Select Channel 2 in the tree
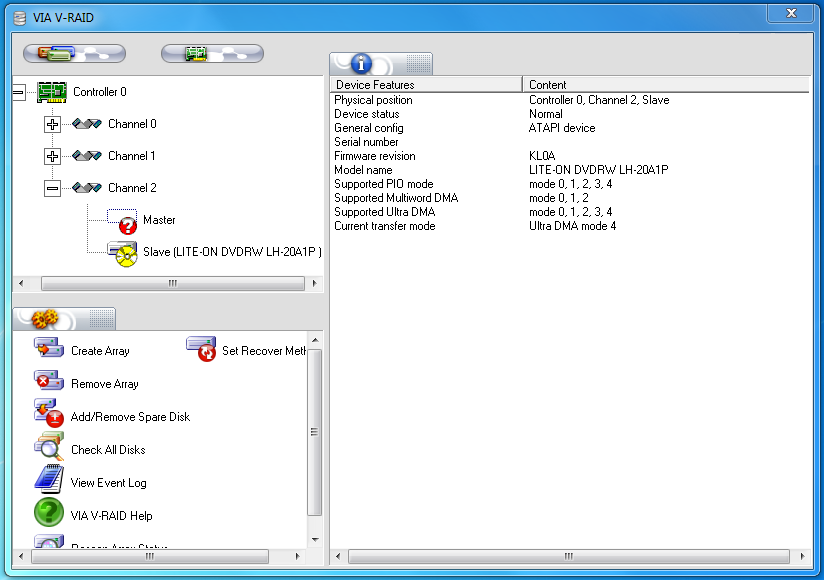Screen dimensions: 824x580 coord(132,188)
